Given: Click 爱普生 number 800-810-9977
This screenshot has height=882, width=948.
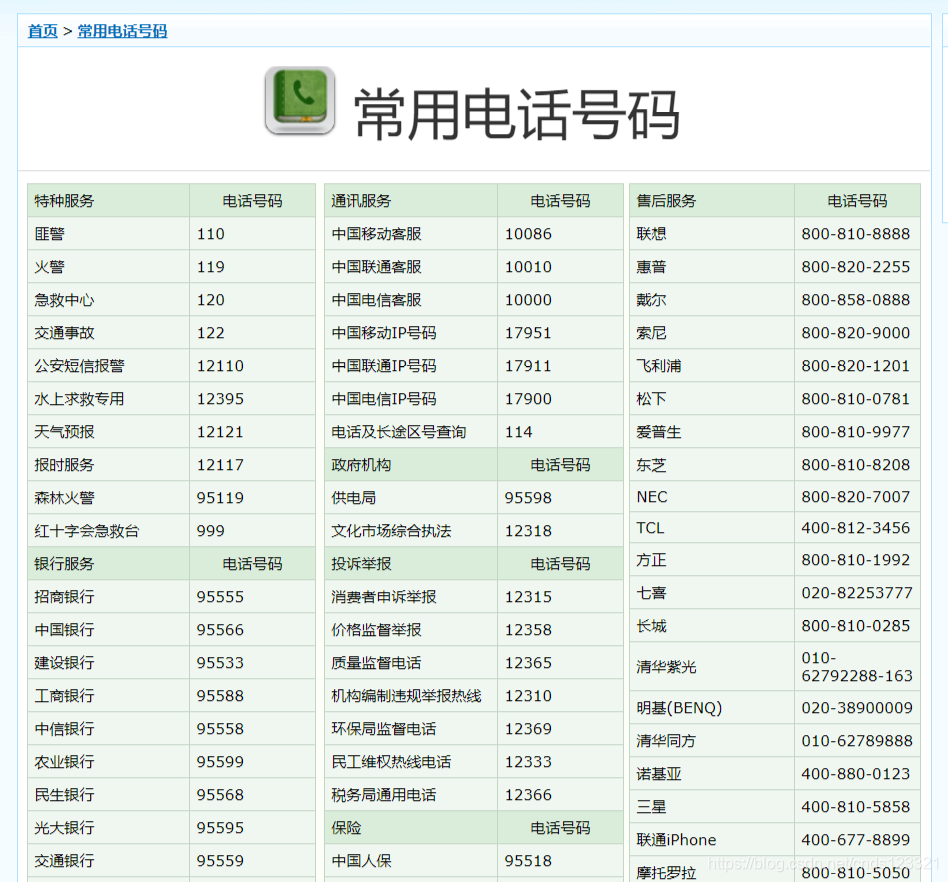Looking at the screenshot, I should pos(855,432).
